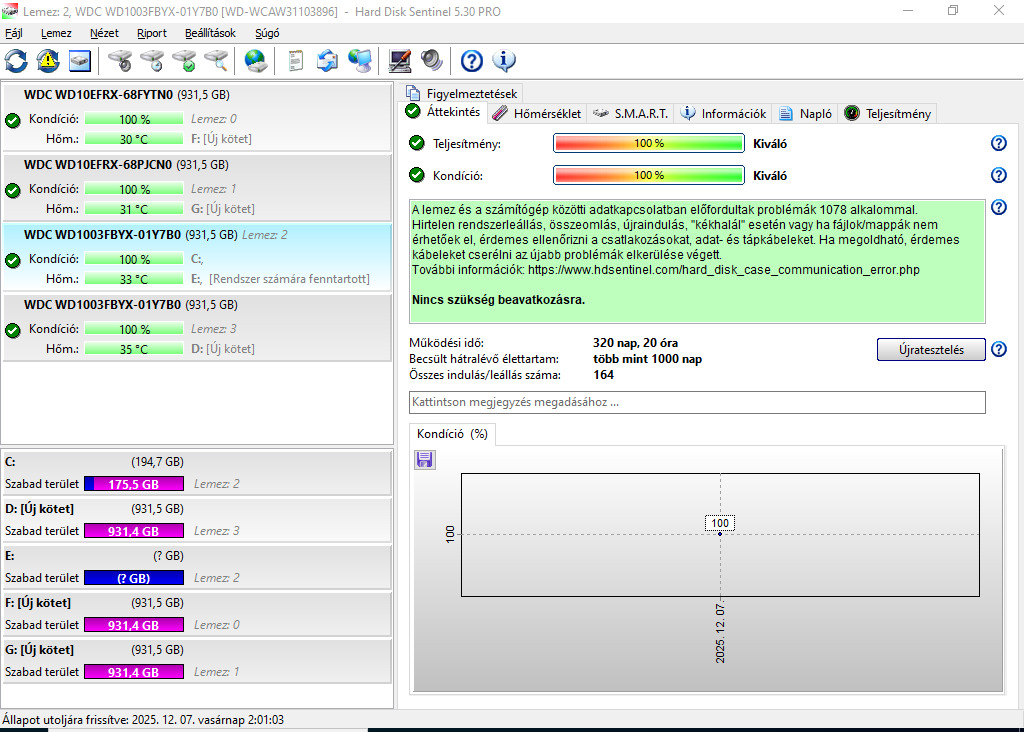Open help via toolbar question mark icon
The image size is (1024, 732).
click(x=472, y=61)
